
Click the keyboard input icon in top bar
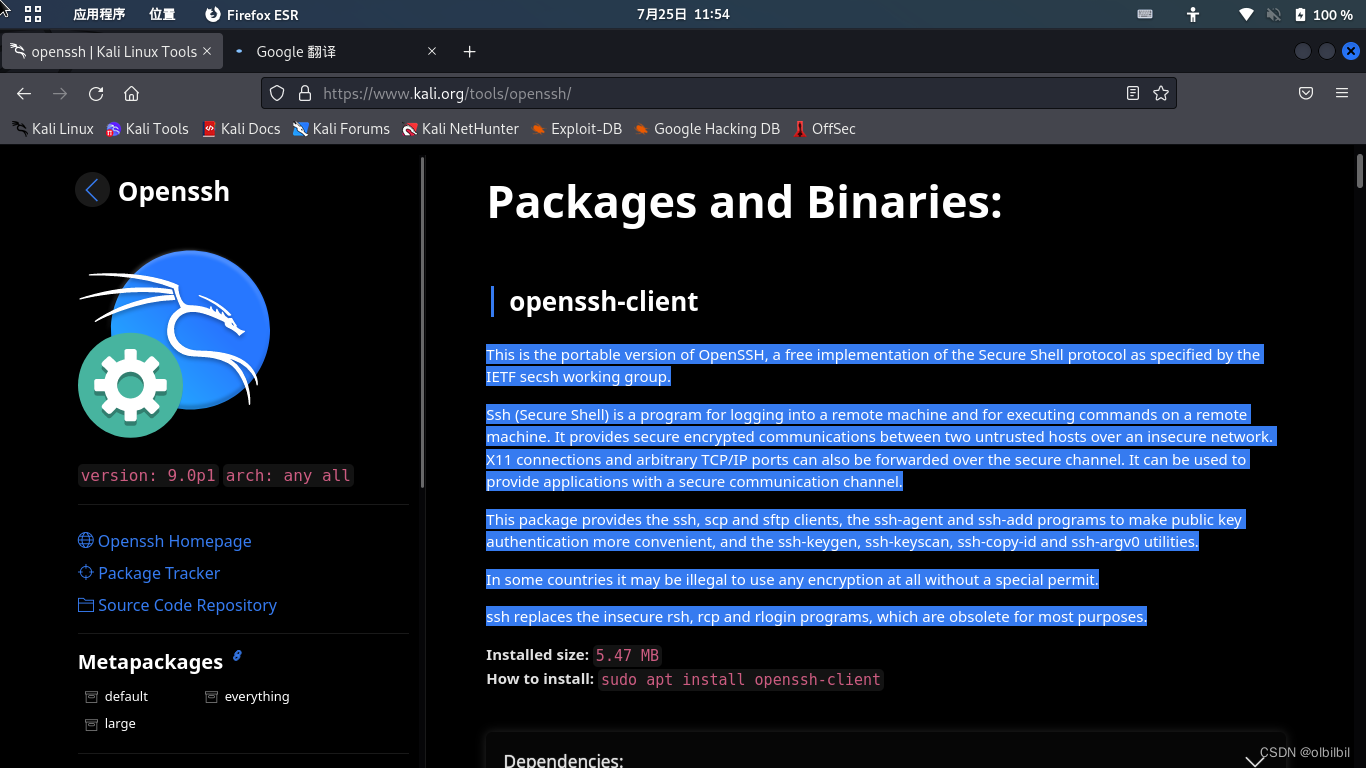coord(1145,14)
